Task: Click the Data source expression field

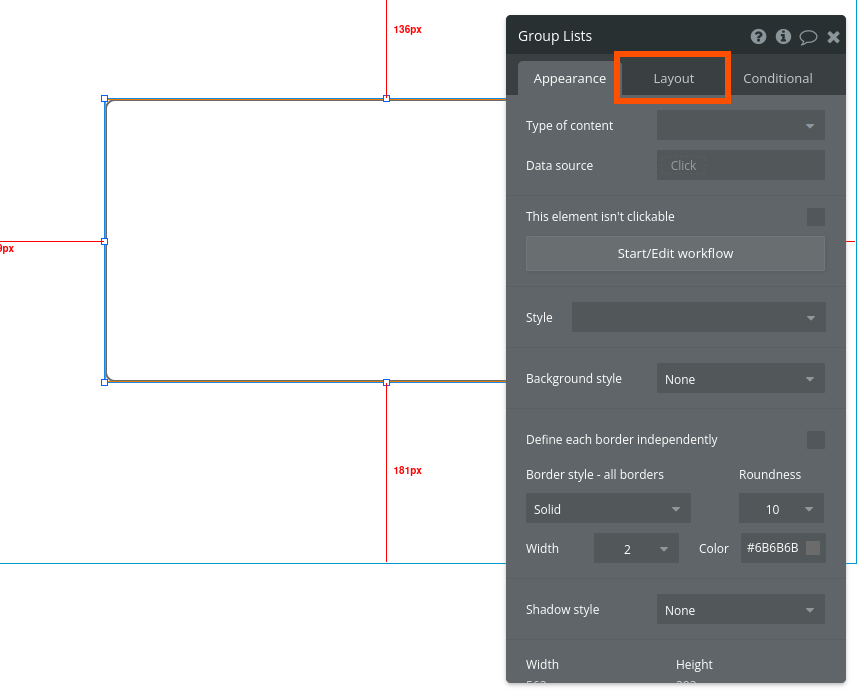Action: pyautogui.click(x=741, y=165)
